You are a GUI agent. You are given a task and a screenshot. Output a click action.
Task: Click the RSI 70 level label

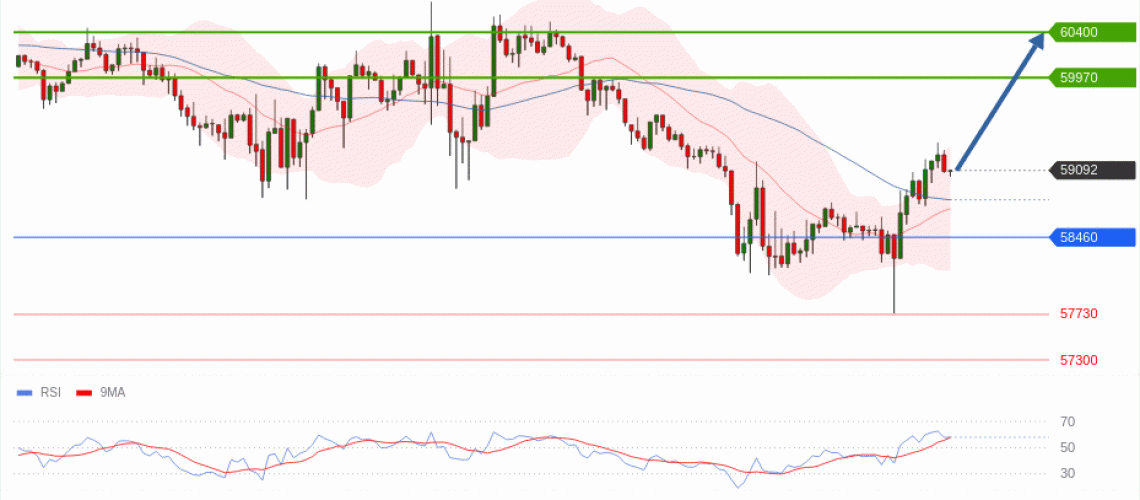pyautogui.click(x=1067, y=422)
